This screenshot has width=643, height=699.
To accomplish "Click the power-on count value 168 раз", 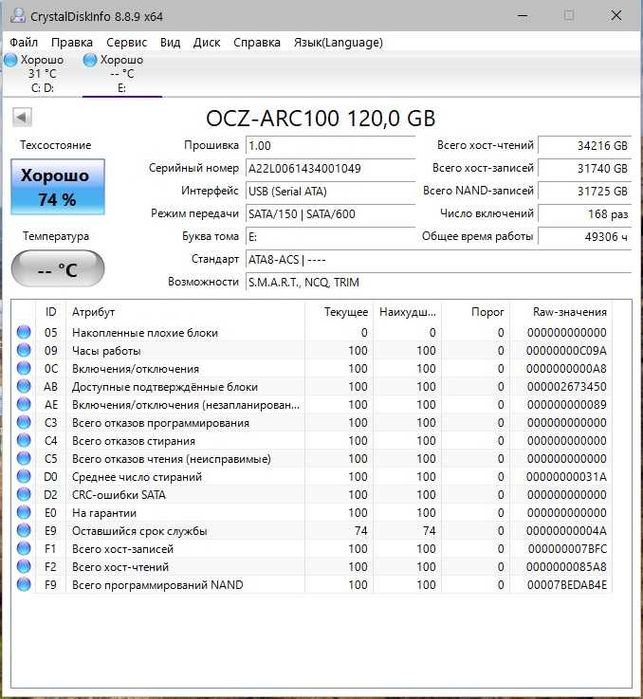I will tap(585, 214).
